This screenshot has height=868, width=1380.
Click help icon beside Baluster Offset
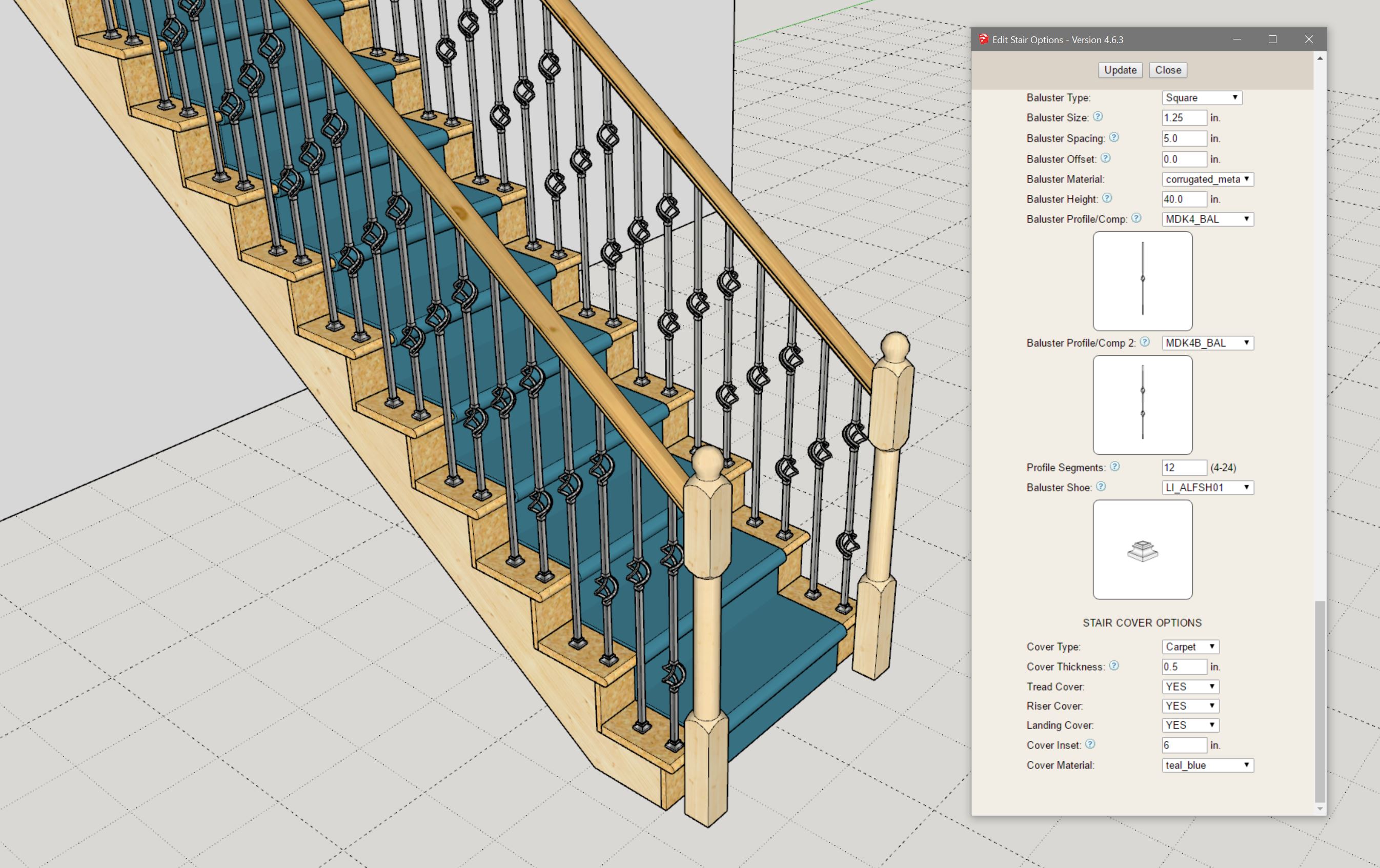coord(1106,158)
